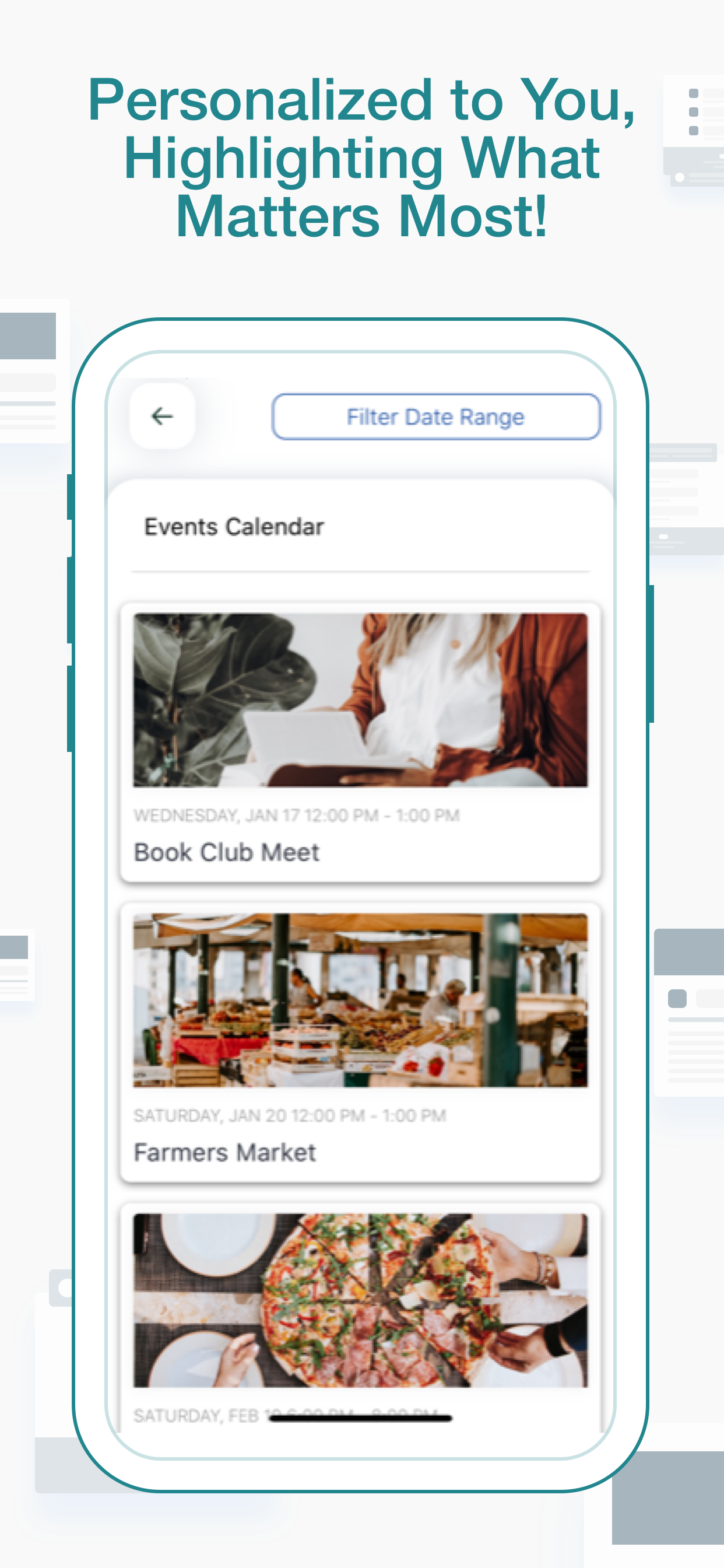The height and width of the screenshot is (1568, 724).
Task: Open the Book Club Meet photo
Action: (x=361, y=700)
